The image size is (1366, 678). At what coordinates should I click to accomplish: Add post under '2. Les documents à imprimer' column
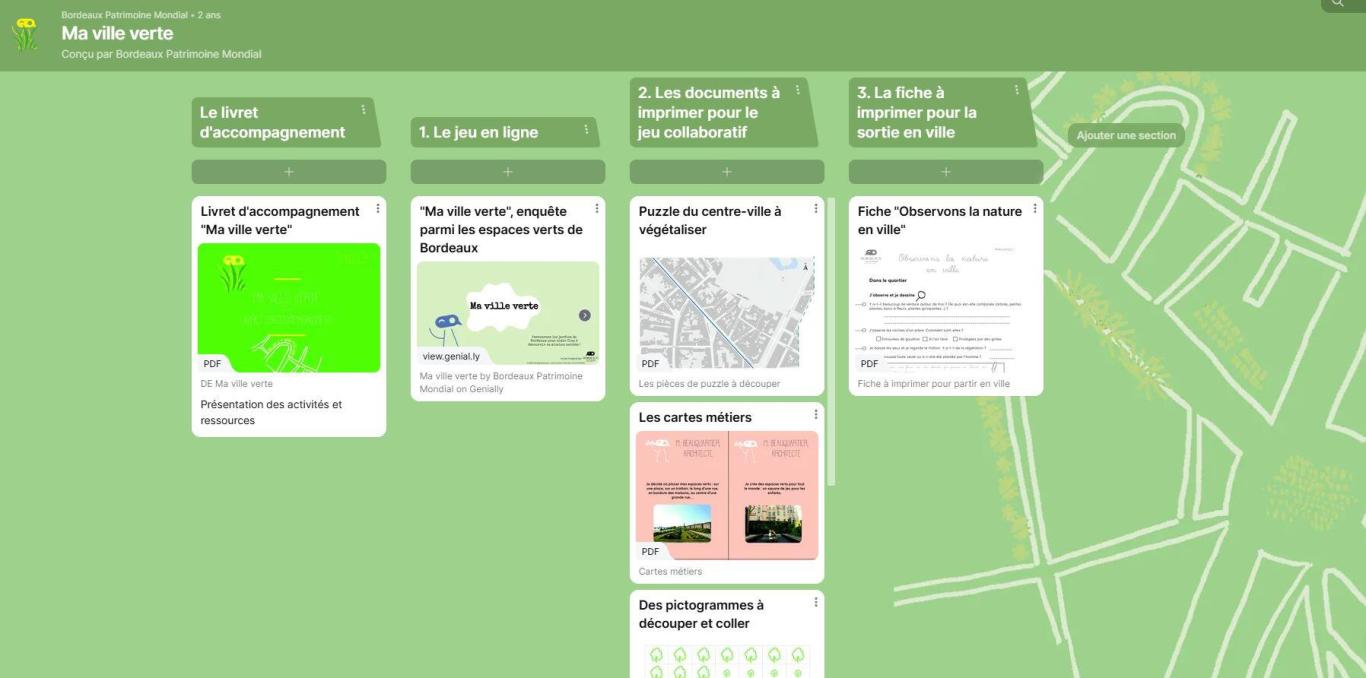pos(727,172)
